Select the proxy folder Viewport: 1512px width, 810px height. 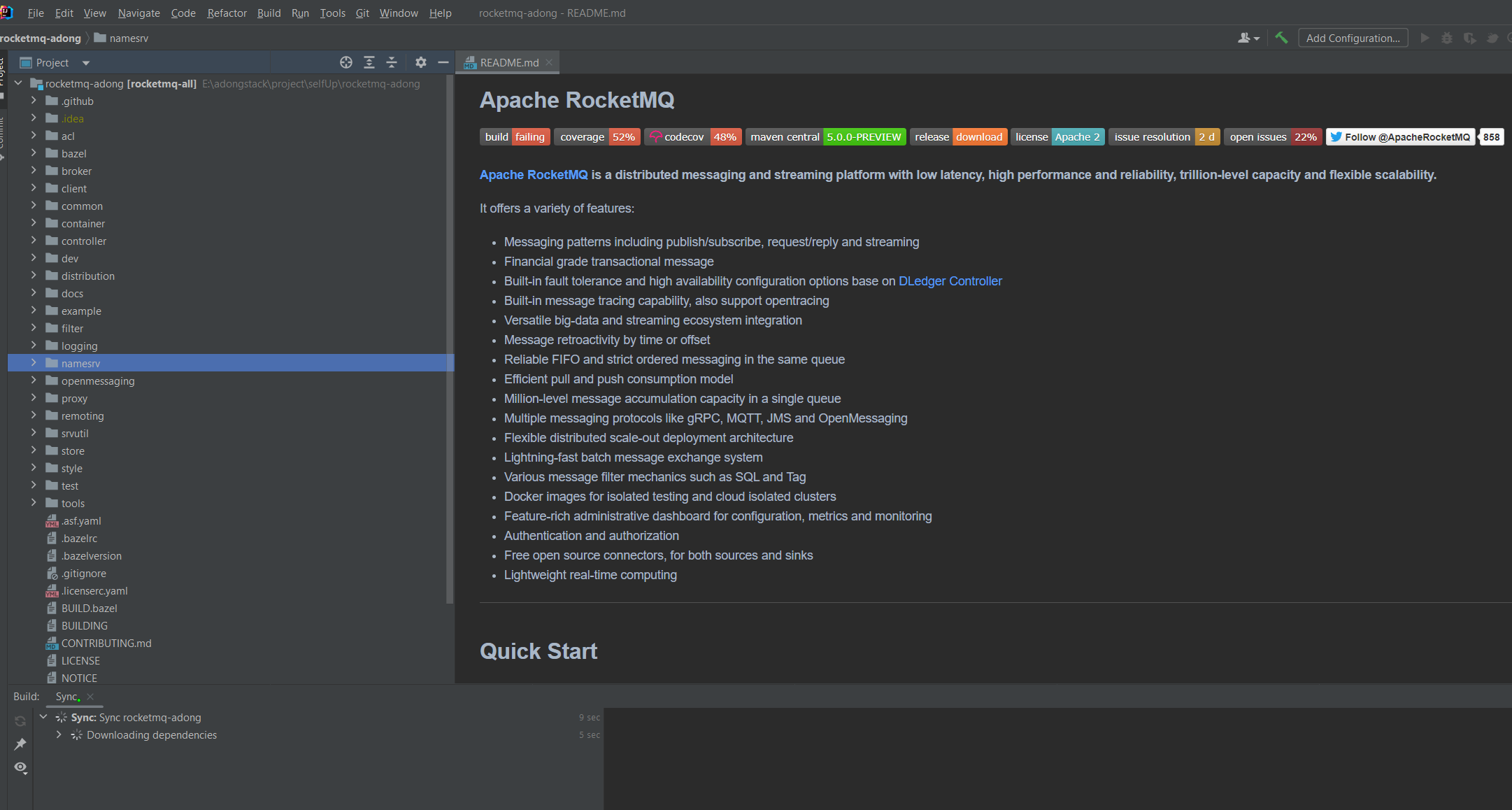(74, 399)
